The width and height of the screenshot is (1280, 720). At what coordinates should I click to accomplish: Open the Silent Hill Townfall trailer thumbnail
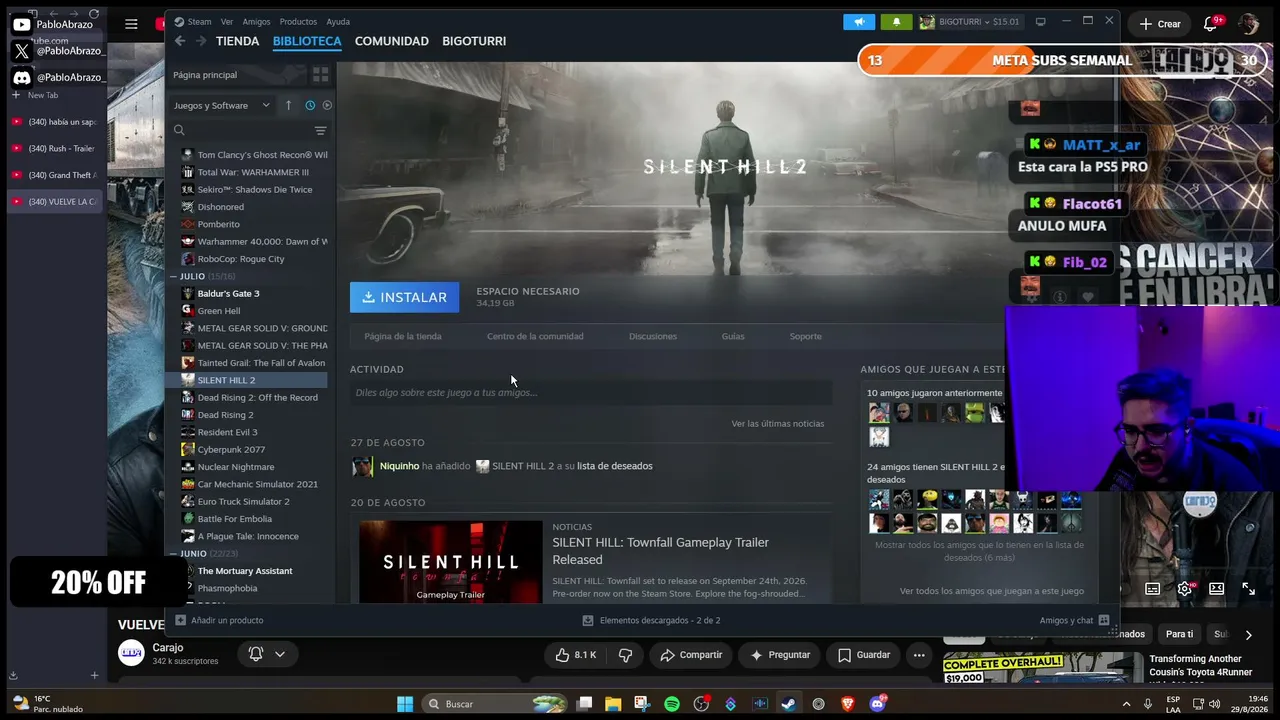pyautogui.click(x=451, y=562)
